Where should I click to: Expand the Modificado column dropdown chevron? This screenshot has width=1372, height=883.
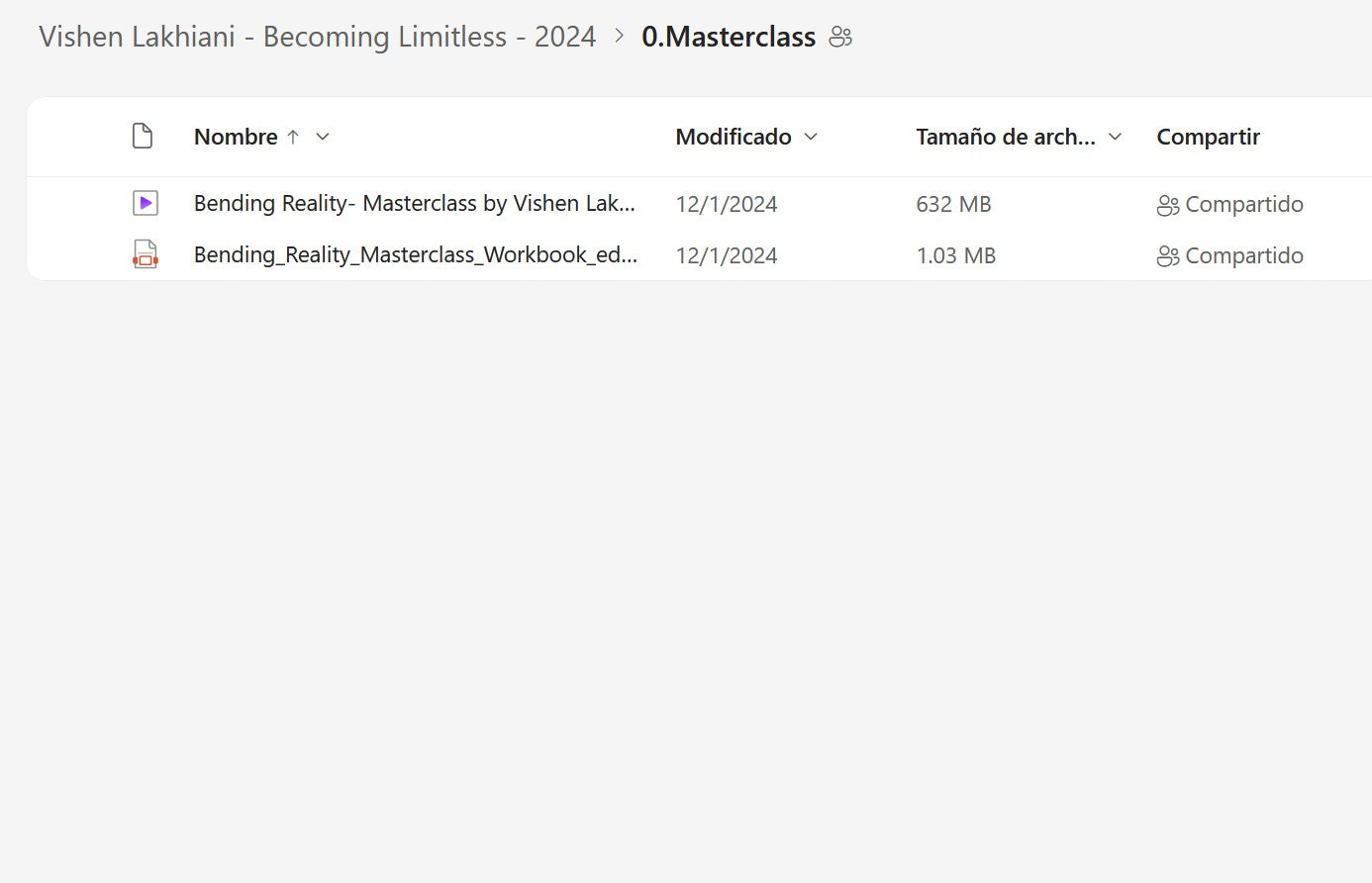(811, 137)
